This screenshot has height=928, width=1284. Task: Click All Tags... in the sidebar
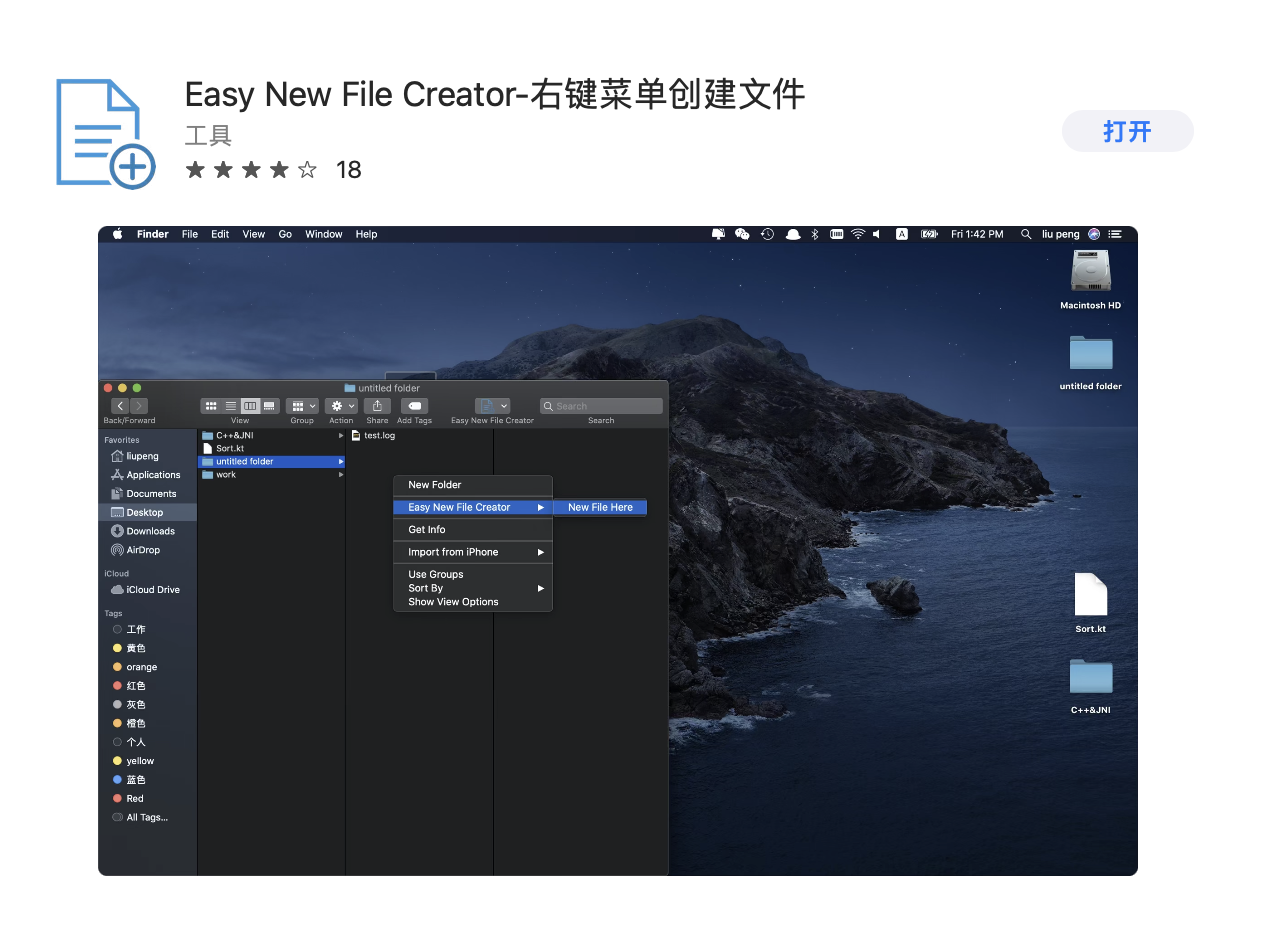point(148,817)
